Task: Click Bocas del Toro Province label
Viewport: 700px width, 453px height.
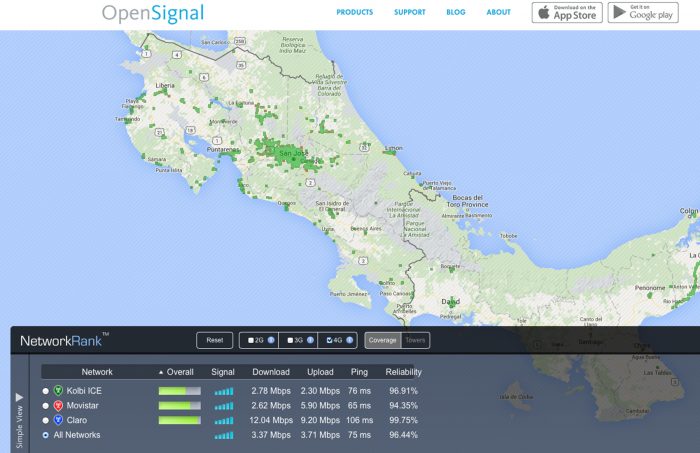Action: 467,201
